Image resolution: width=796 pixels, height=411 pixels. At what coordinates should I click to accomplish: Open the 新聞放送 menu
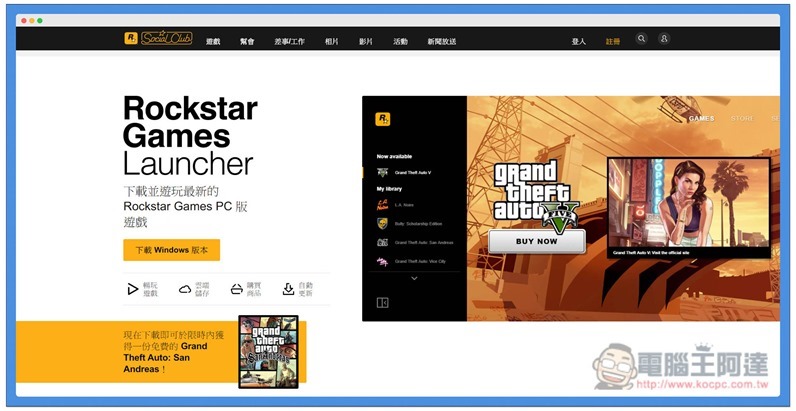click(x=442, y=42)
